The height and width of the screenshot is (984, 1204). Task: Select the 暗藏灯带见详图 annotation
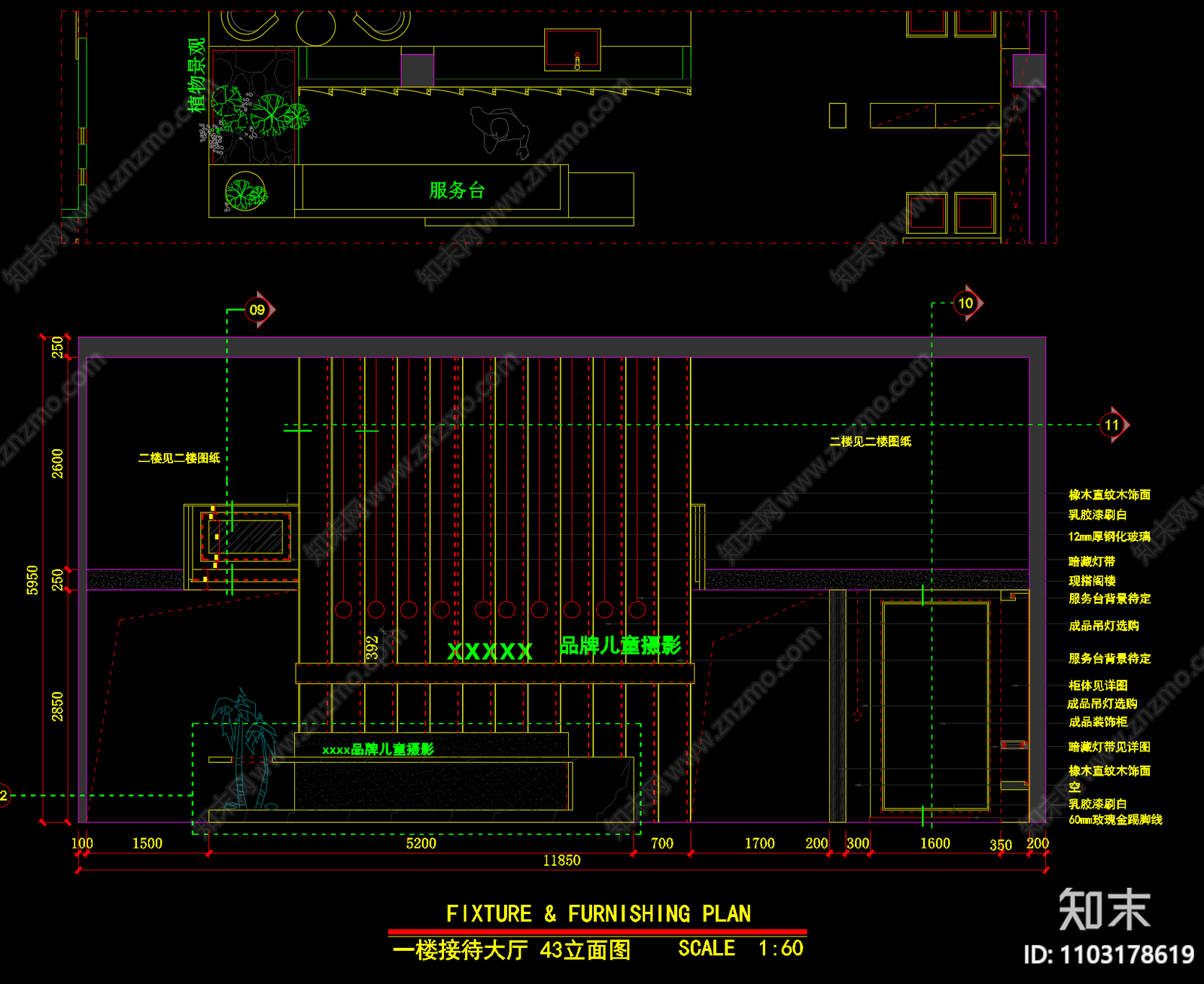[x=1109, y=747]
